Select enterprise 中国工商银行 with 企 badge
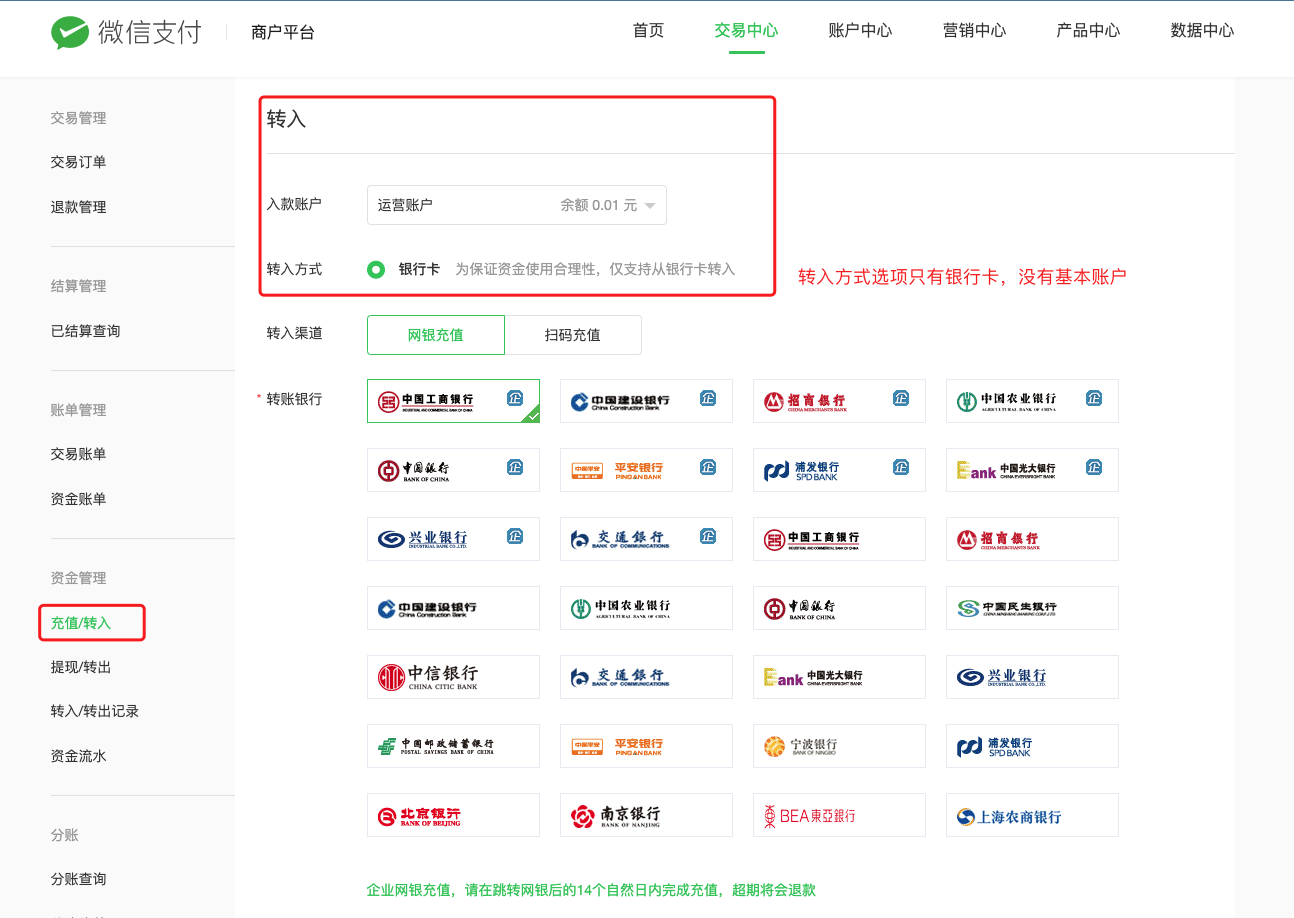 [x=453, y=401]
